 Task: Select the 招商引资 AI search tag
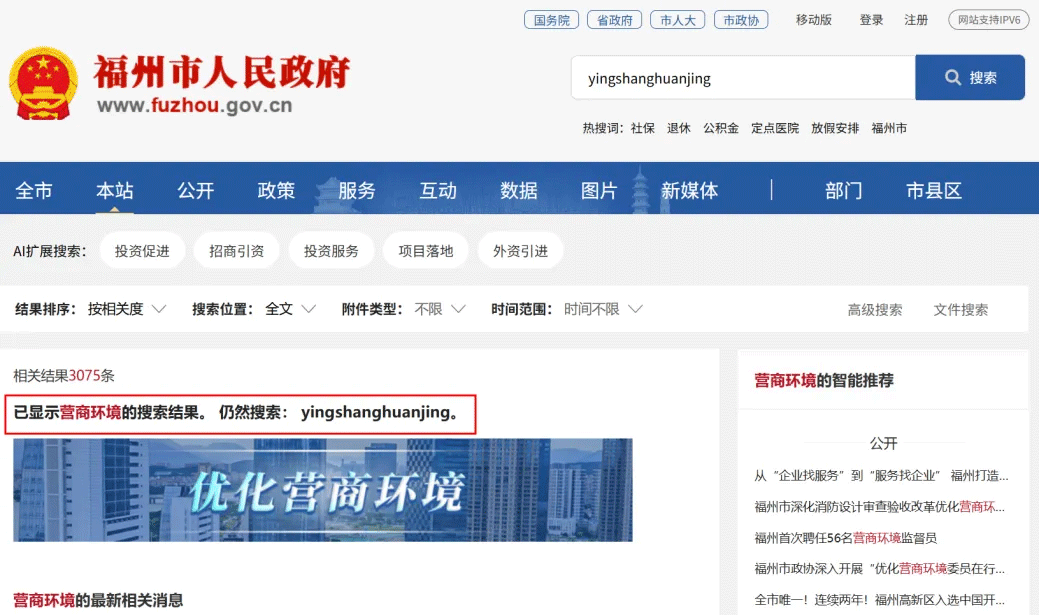[236, 250]
